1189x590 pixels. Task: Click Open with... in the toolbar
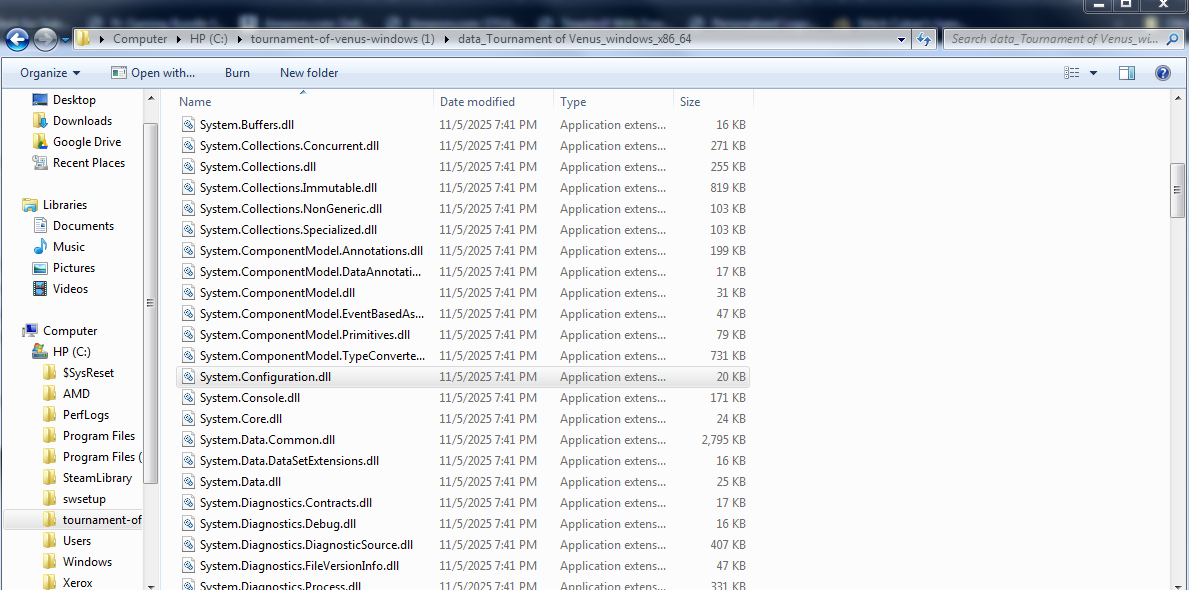pos(153,73)
